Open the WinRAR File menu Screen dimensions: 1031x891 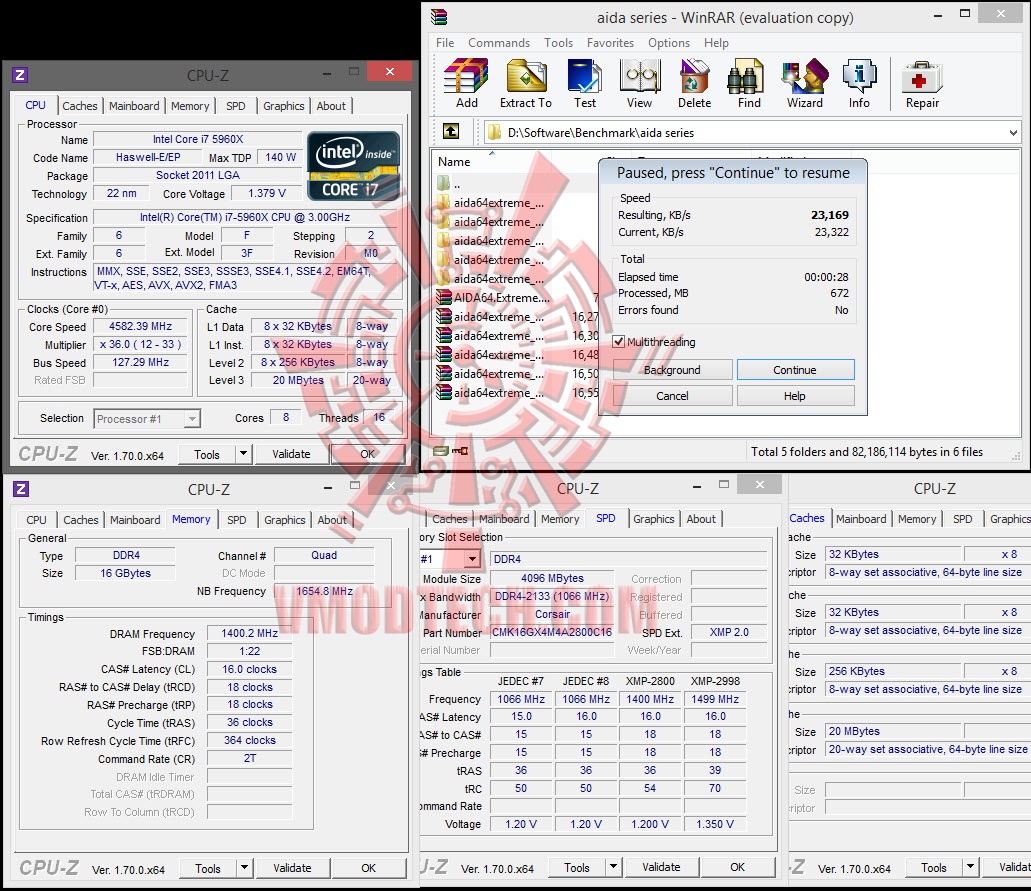[445, 43]
